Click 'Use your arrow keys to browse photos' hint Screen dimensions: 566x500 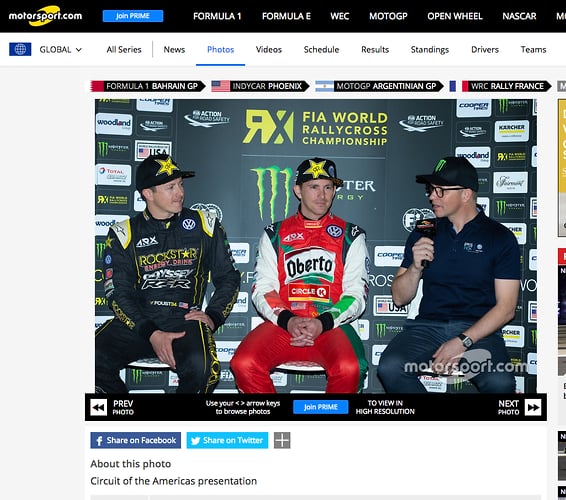243,407
